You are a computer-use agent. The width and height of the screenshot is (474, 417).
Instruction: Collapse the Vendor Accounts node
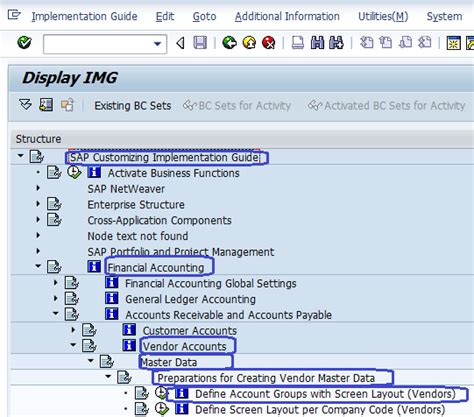click(x=73, y=345)
